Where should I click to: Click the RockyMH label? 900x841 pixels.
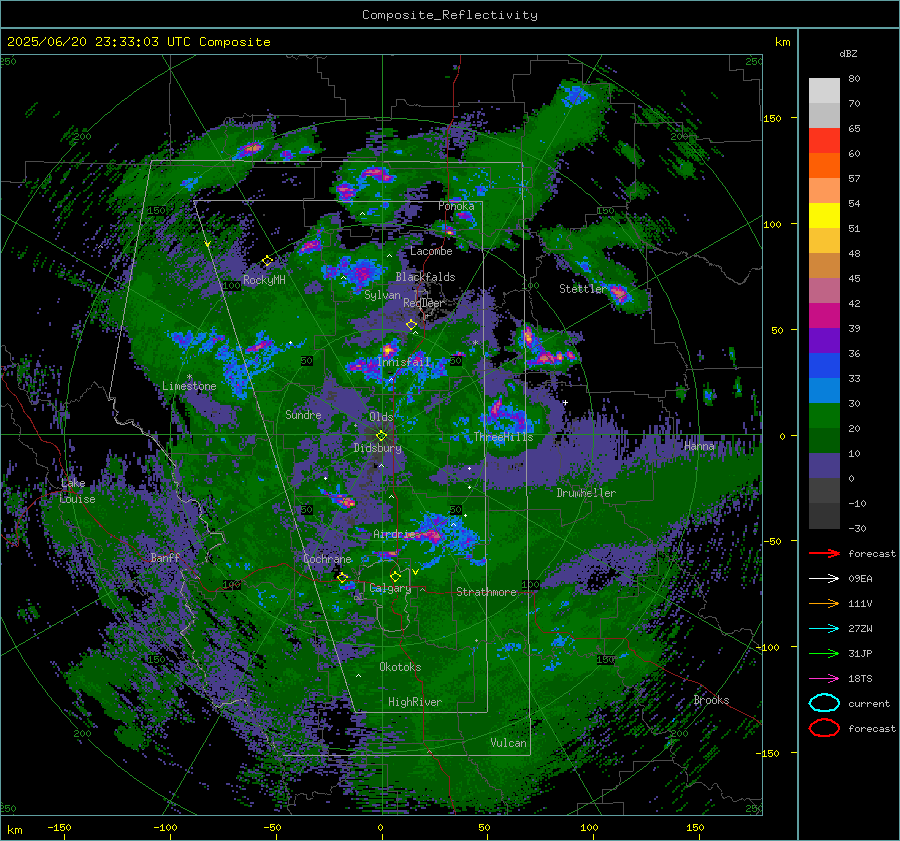click(x=264, y=280)
